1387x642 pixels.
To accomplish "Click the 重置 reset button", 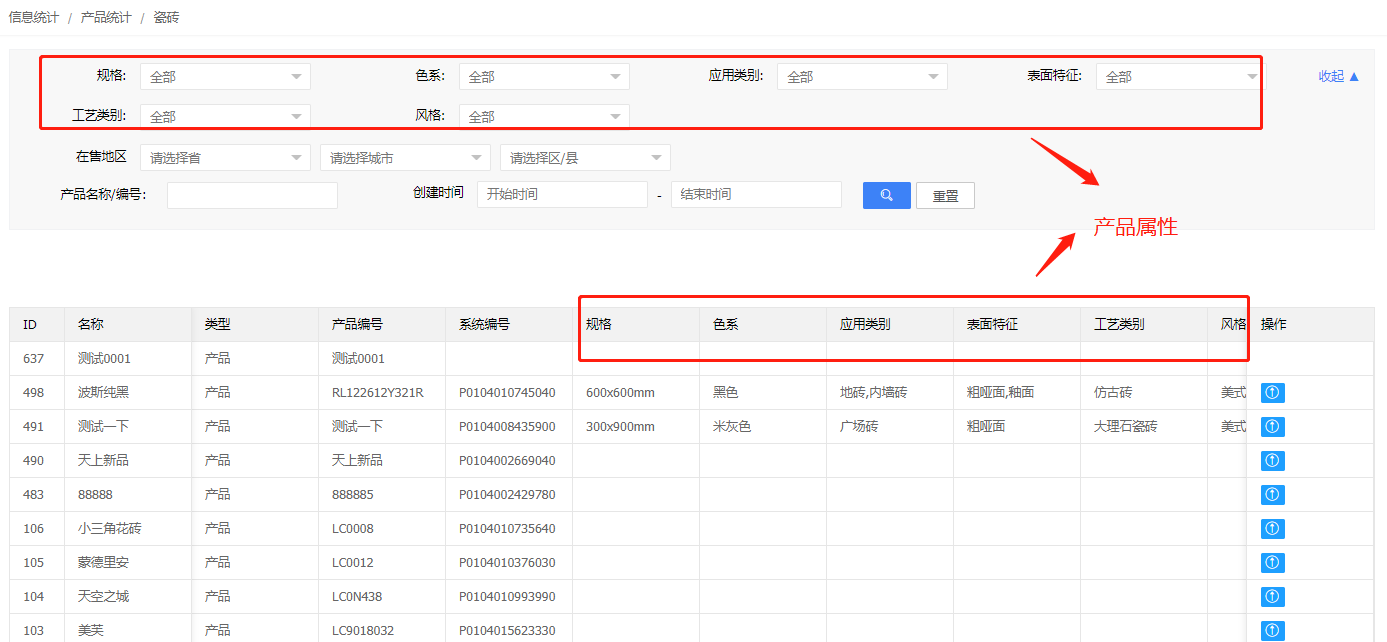I will (x=945, y=196).
